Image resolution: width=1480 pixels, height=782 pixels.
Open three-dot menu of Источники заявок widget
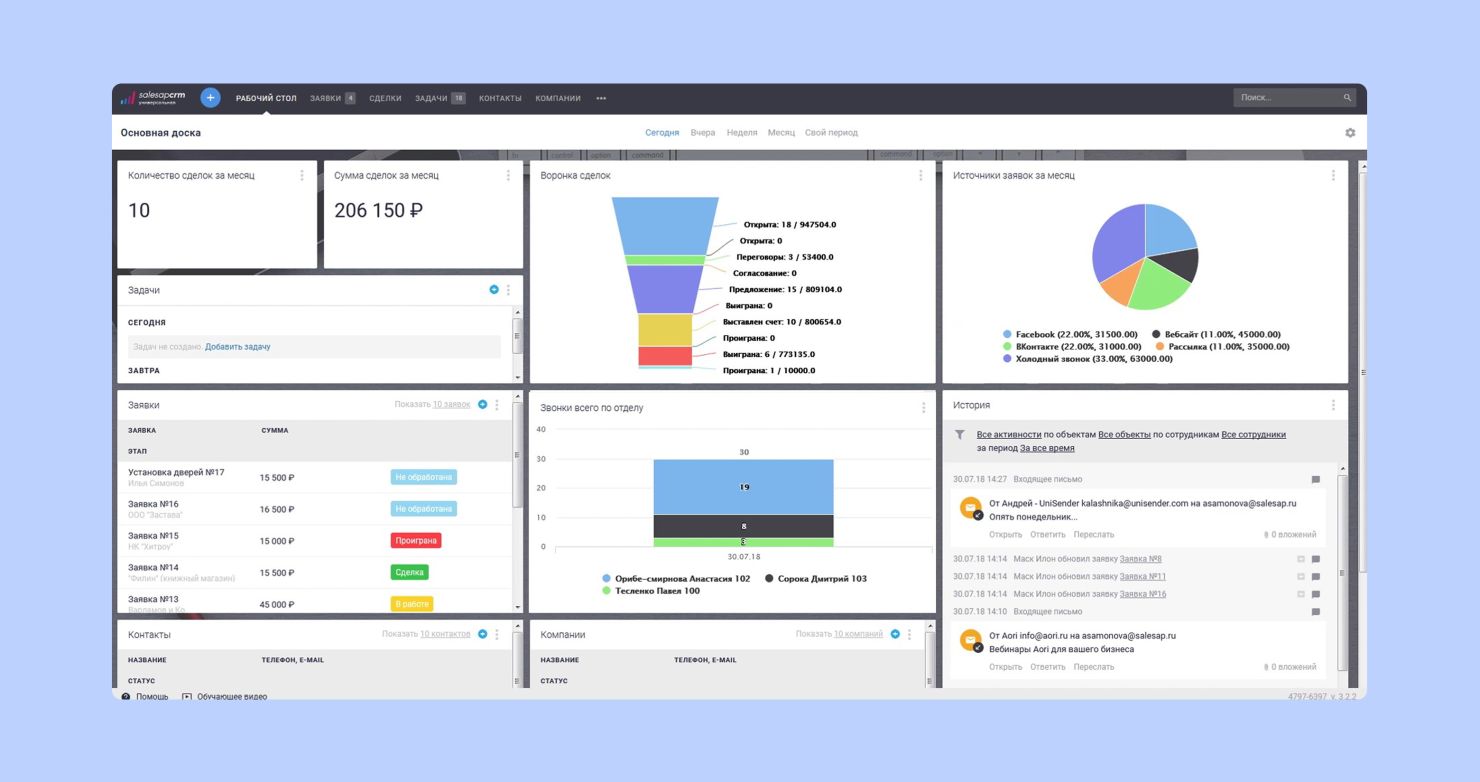coord(1333,176)
